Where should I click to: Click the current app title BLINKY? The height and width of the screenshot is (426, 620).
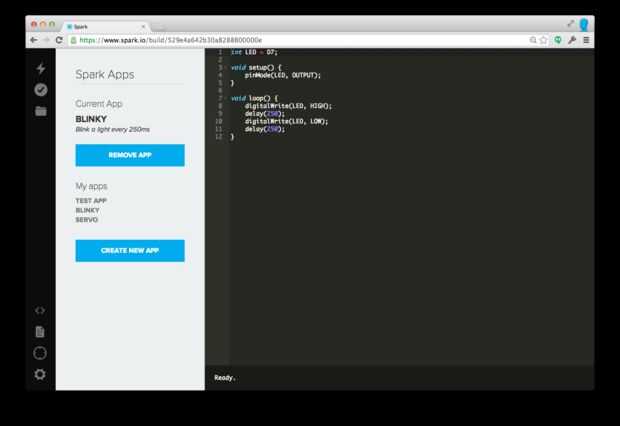tap(91, 119)
